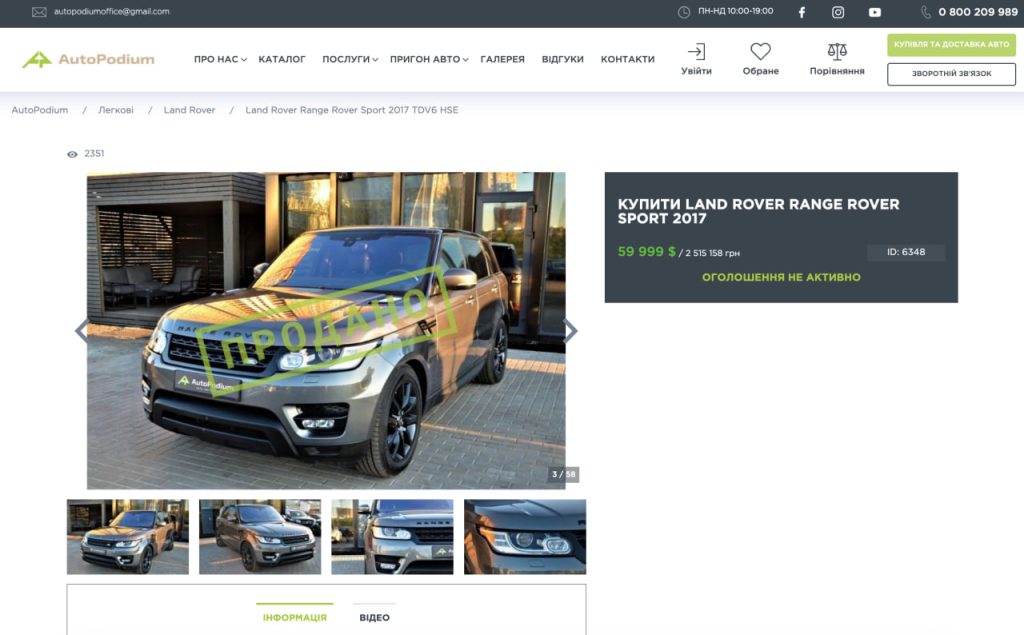
Task: Open the YouTube channel icon
Action: [875, 12]
